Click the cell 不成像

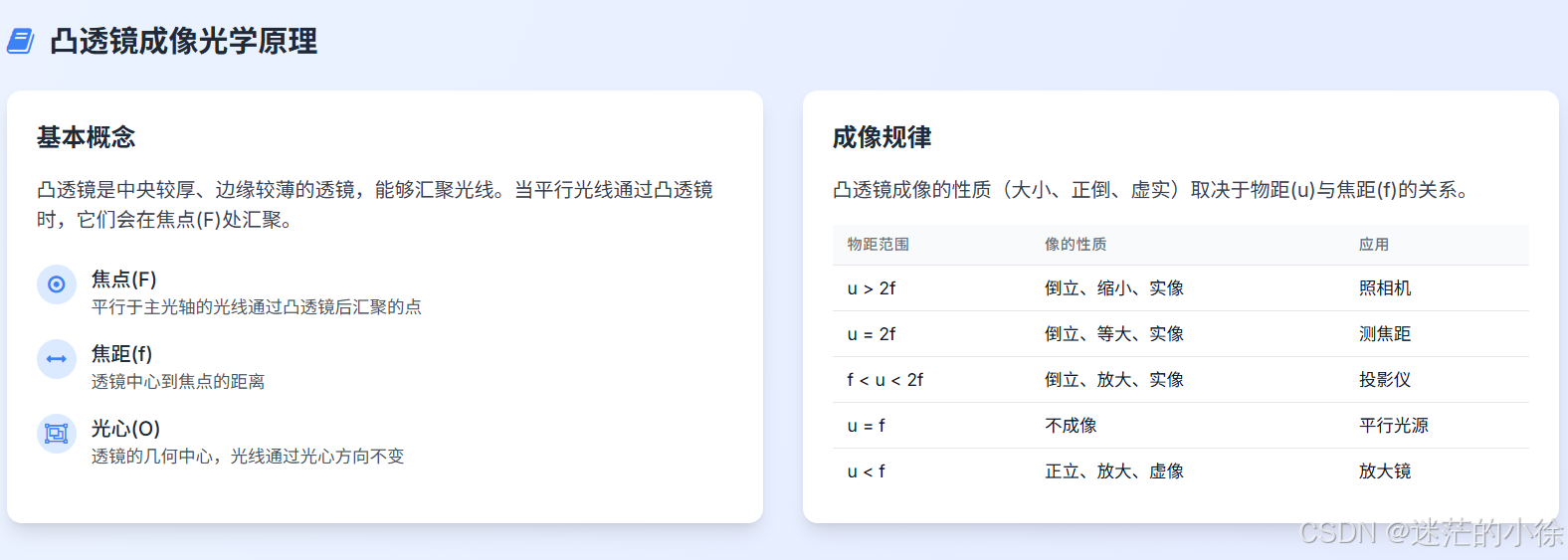[1071, 426]
